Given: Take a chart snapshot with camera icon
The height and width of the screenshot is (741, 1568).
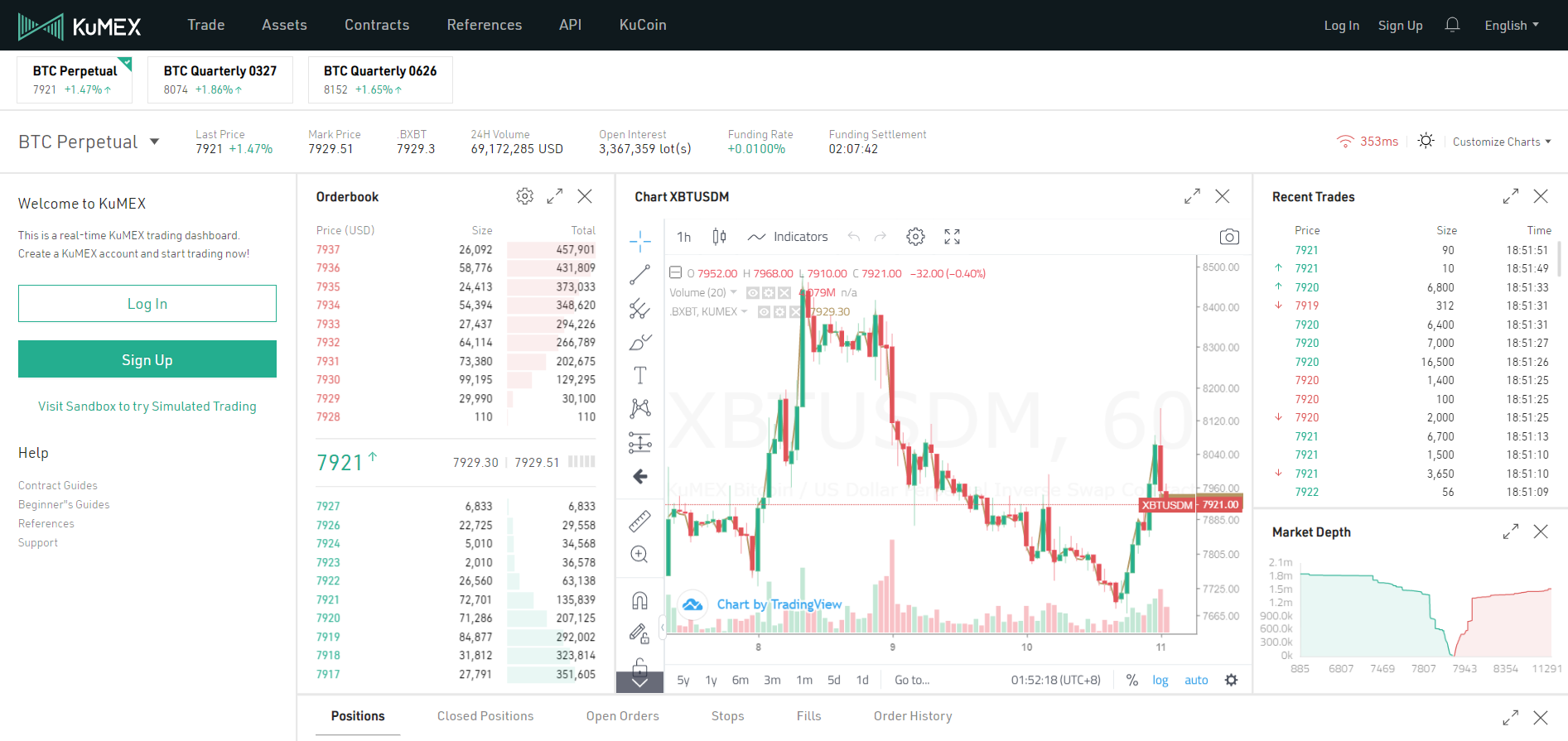Looking at the screenshot, I should (1229, 237).
